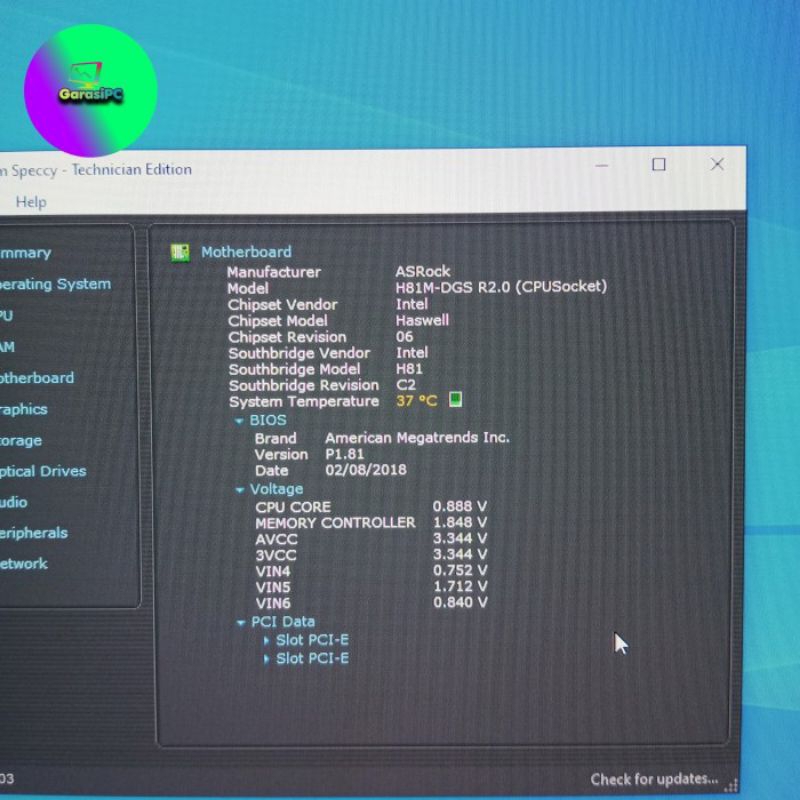
Task: Click the Haswell chipset model value
Action: pyautogui.click(x=422, y=320)
